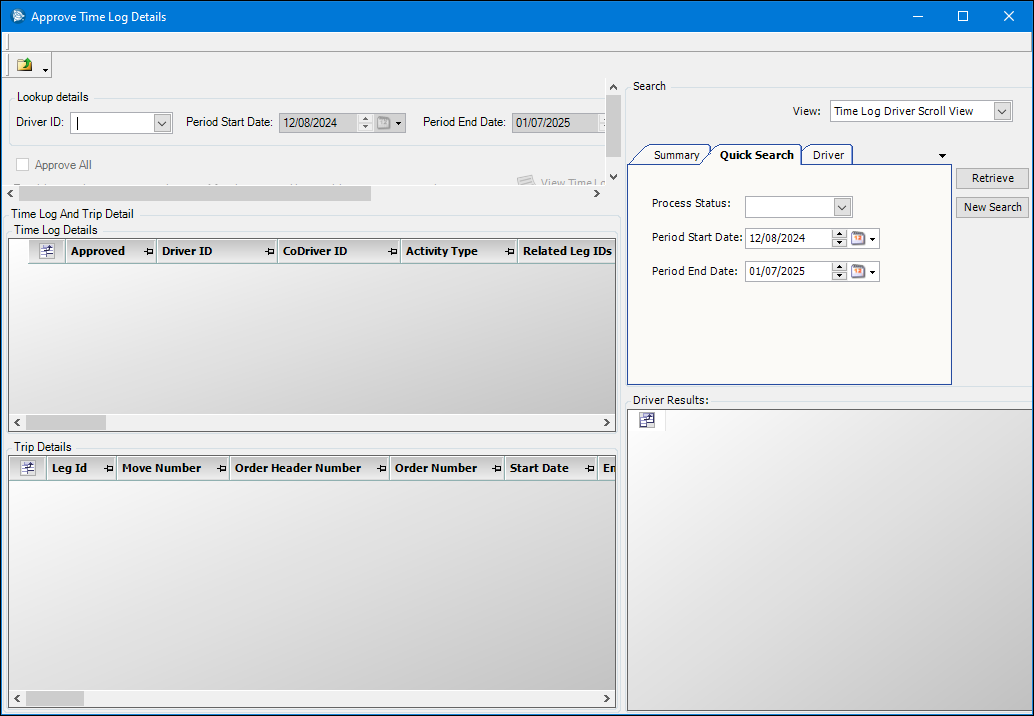Open Time Log Details grid settings icon
Viewport: 1034px width, 716px height.
pyautogui.click(x=47, y=251)
